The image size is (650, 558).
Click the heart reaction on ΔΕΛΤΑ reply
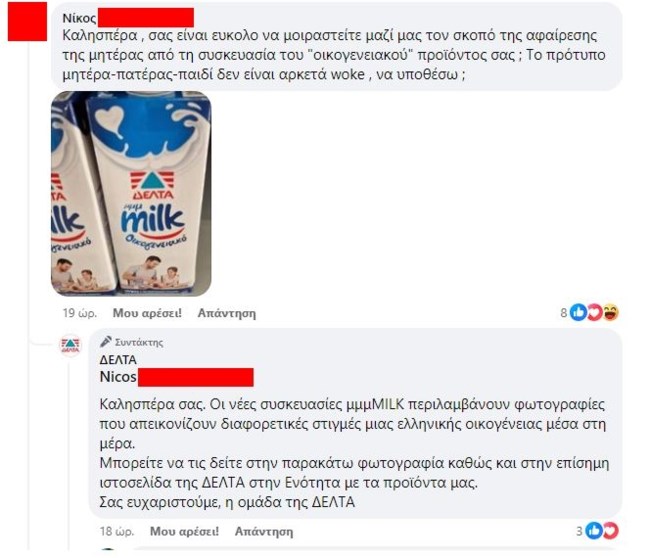[x=610, y=531]
